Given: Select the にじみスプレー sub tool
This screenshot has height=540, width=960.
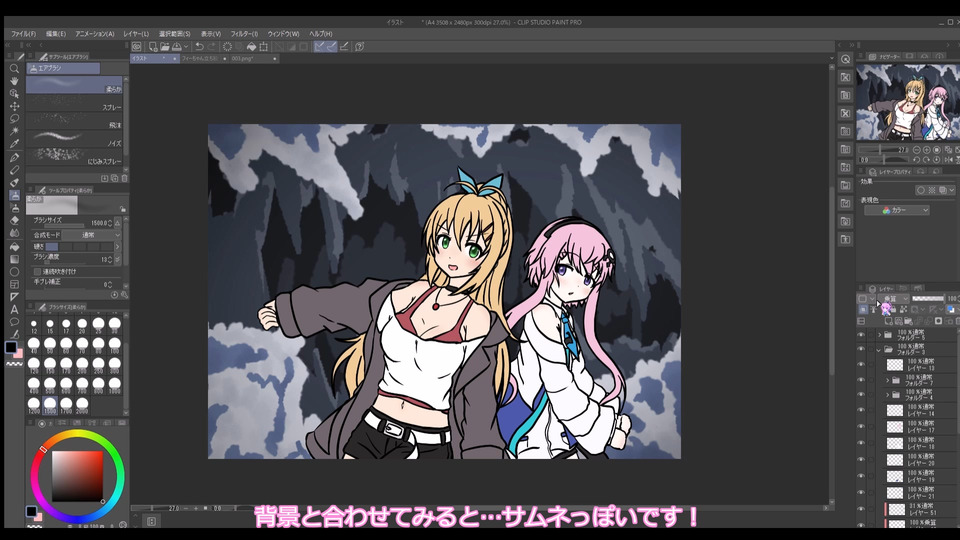Looking at the screenshot, I should [x=75, y=157].
